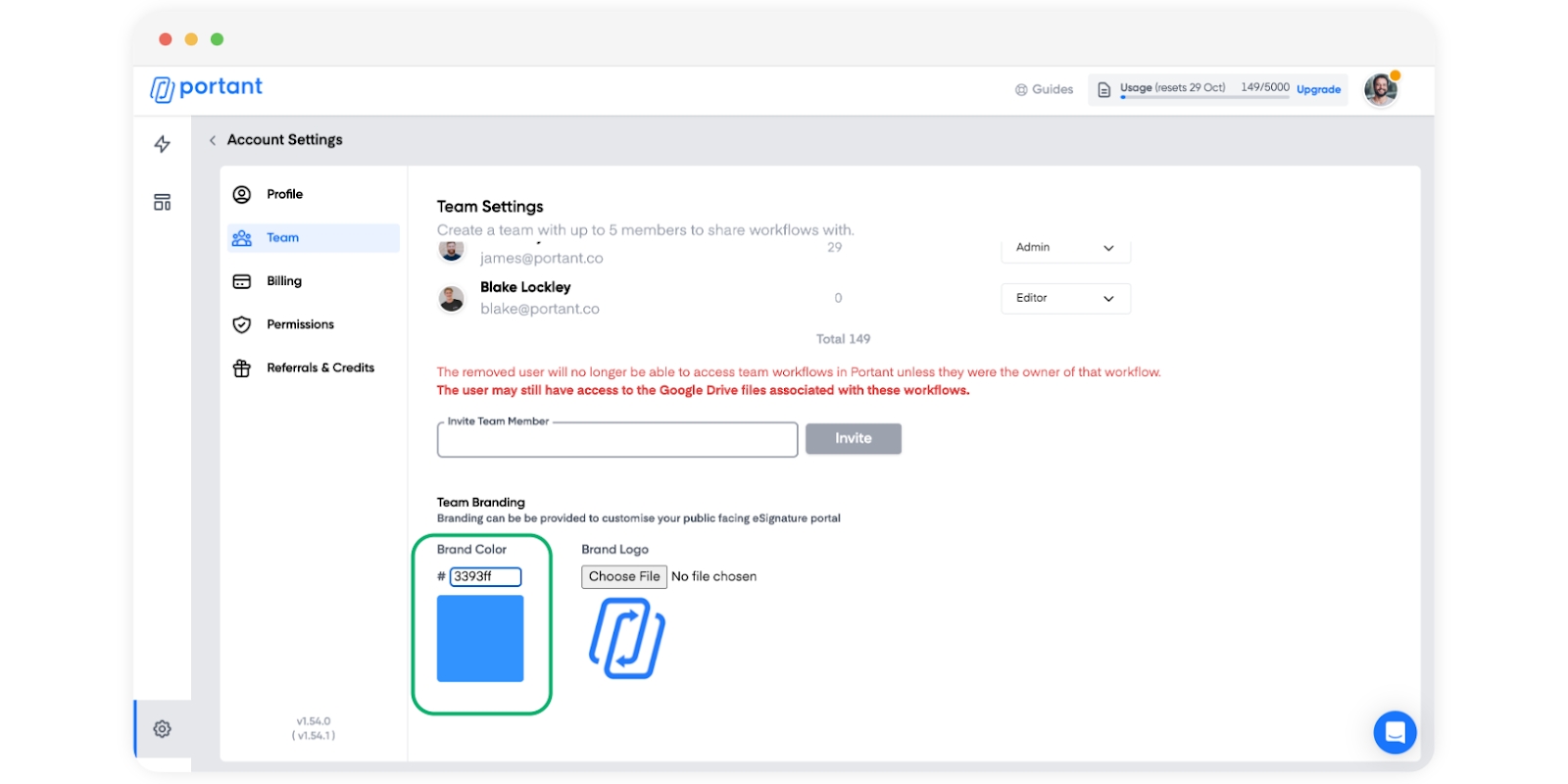
Task: Switch to the Billing tab
Action: pos(284,281)
